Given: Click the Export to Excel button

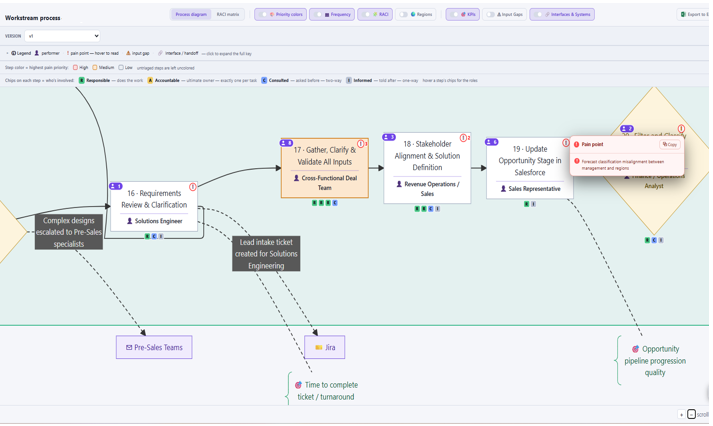Looking at the screenshot, I should [x=694, y=15].
